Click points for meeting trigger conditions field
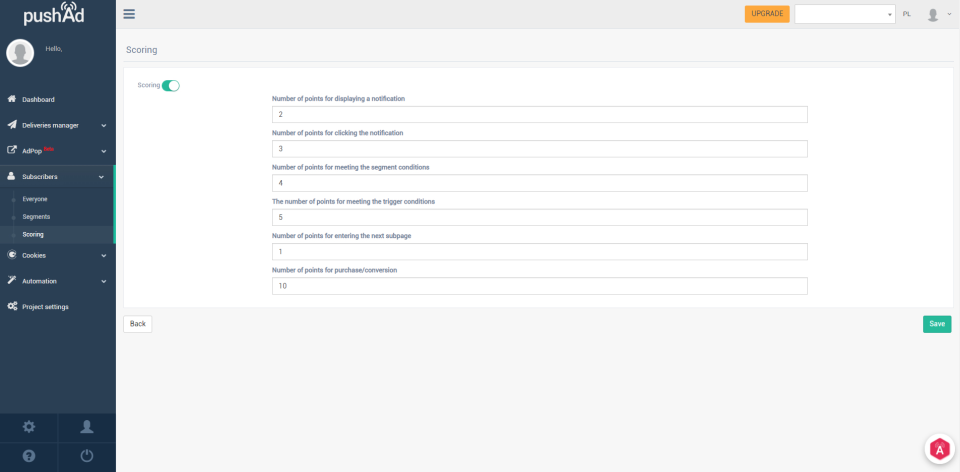 (539, 217)
